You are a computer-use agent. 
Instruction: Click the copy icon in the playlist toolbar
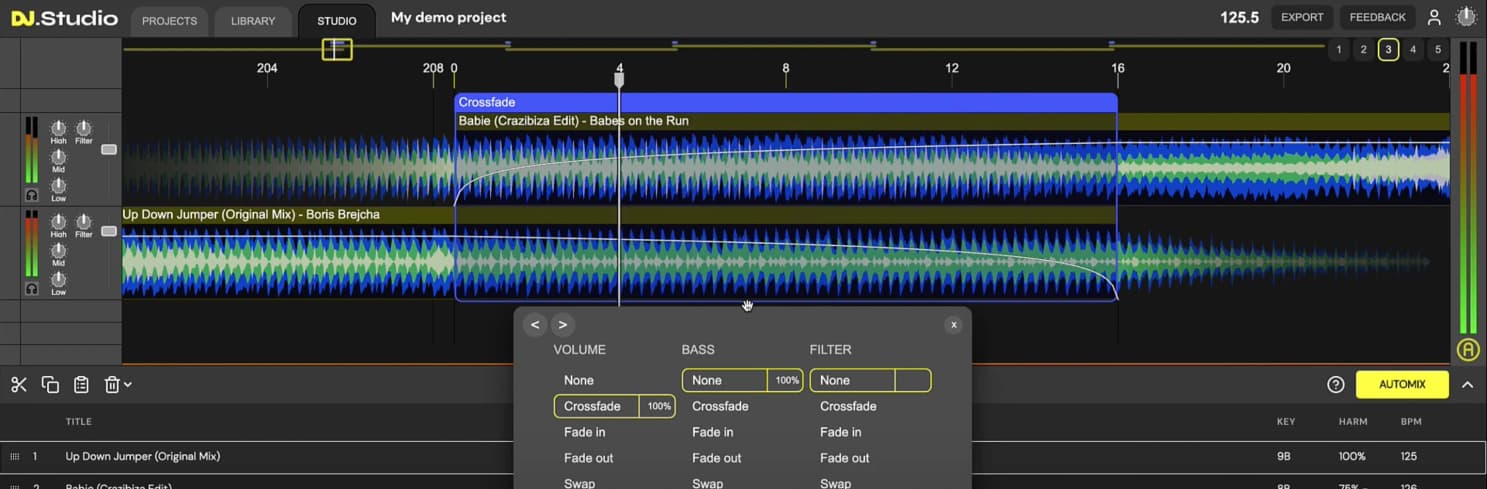pyautogui.click(x=50, y=385)
